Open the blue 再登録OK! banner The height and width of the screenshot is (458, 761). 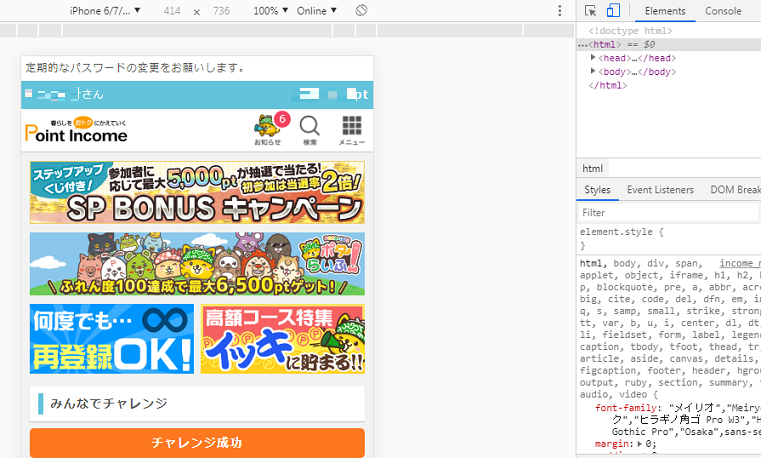coord(112,339)
